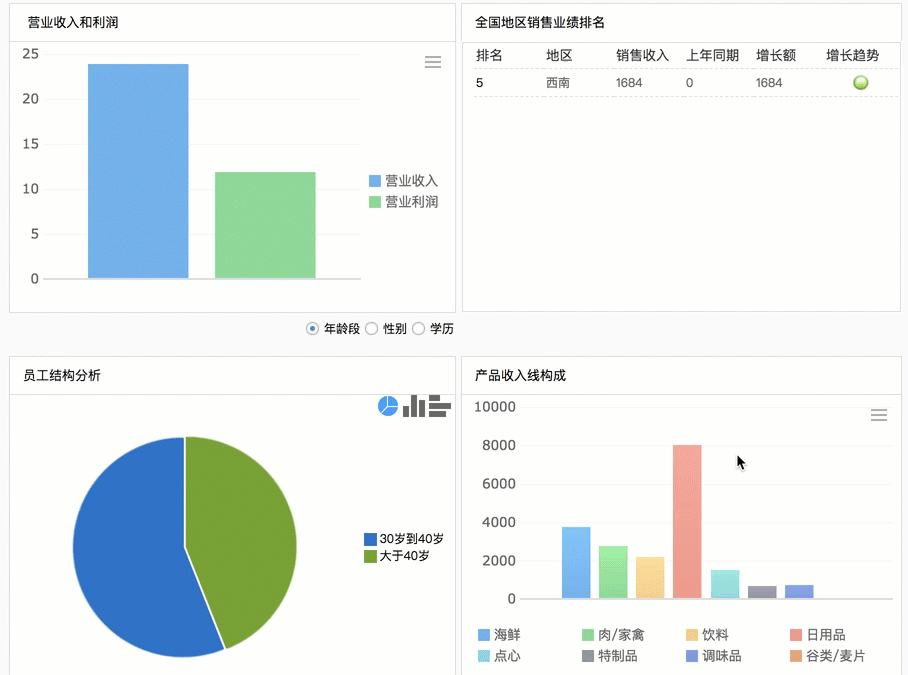Screen dimensions: 908x675
Task: Toggle 营业收入 legend series
Action: point(404,181)
